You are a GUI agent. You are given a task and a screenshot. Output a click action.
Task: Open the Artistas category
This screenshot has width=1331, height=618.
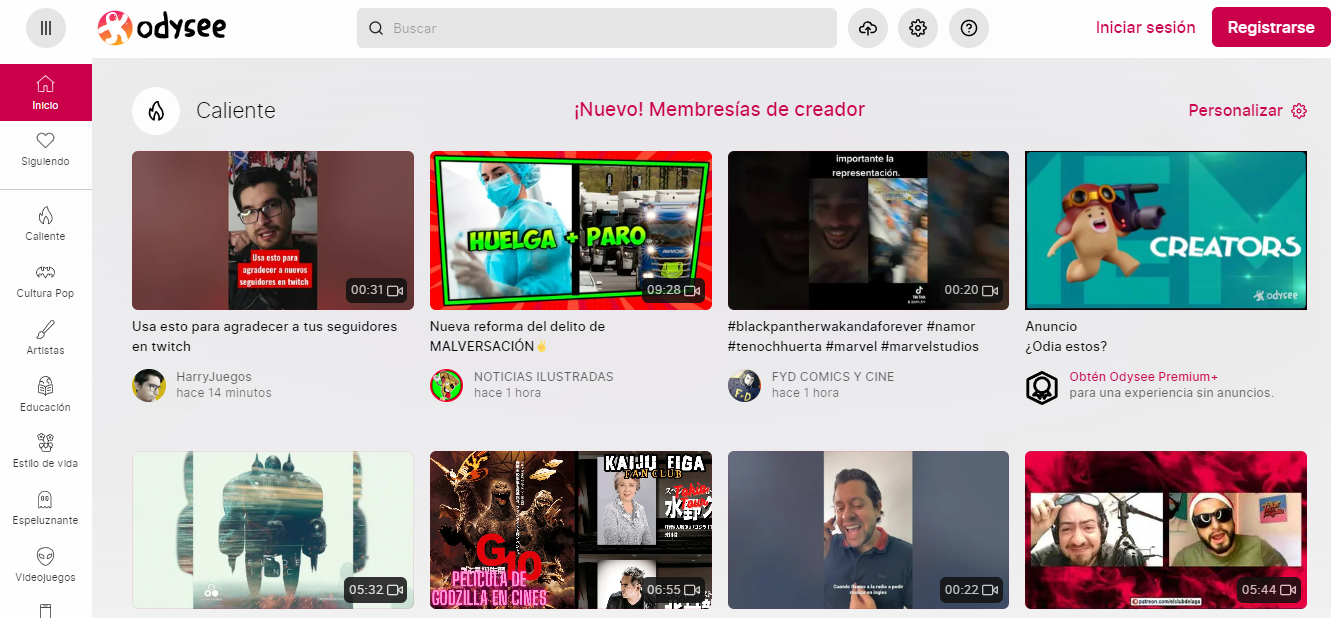pyautogui.click(x=46, y=338)
